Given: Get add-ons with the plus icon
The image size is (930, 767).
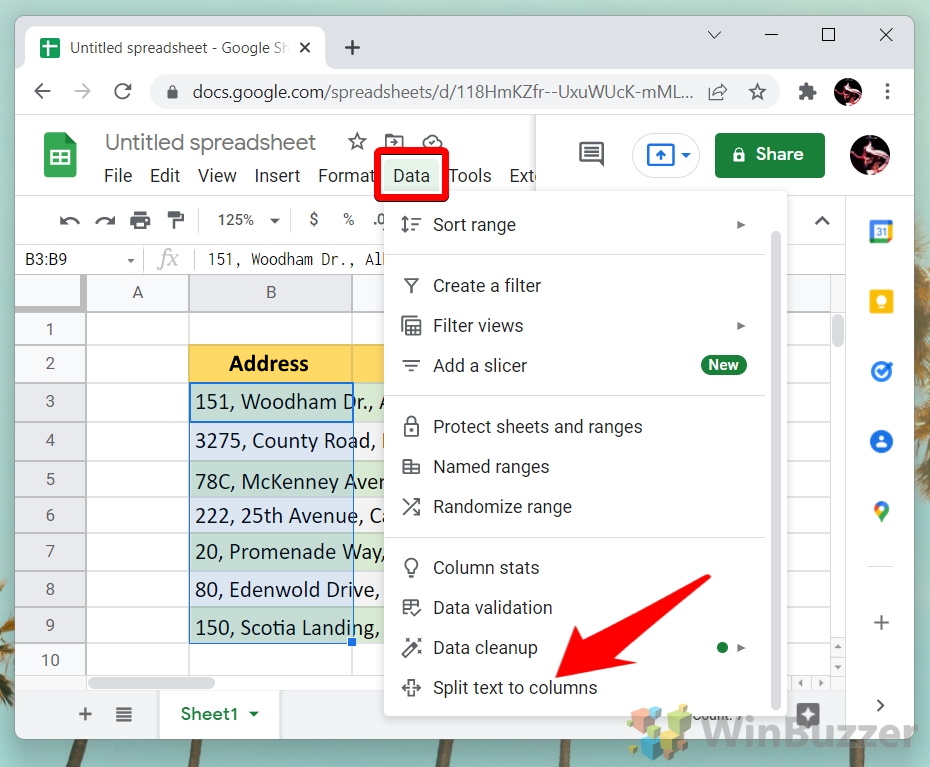Looking at the screenshot, I should (x=881, y=622).
